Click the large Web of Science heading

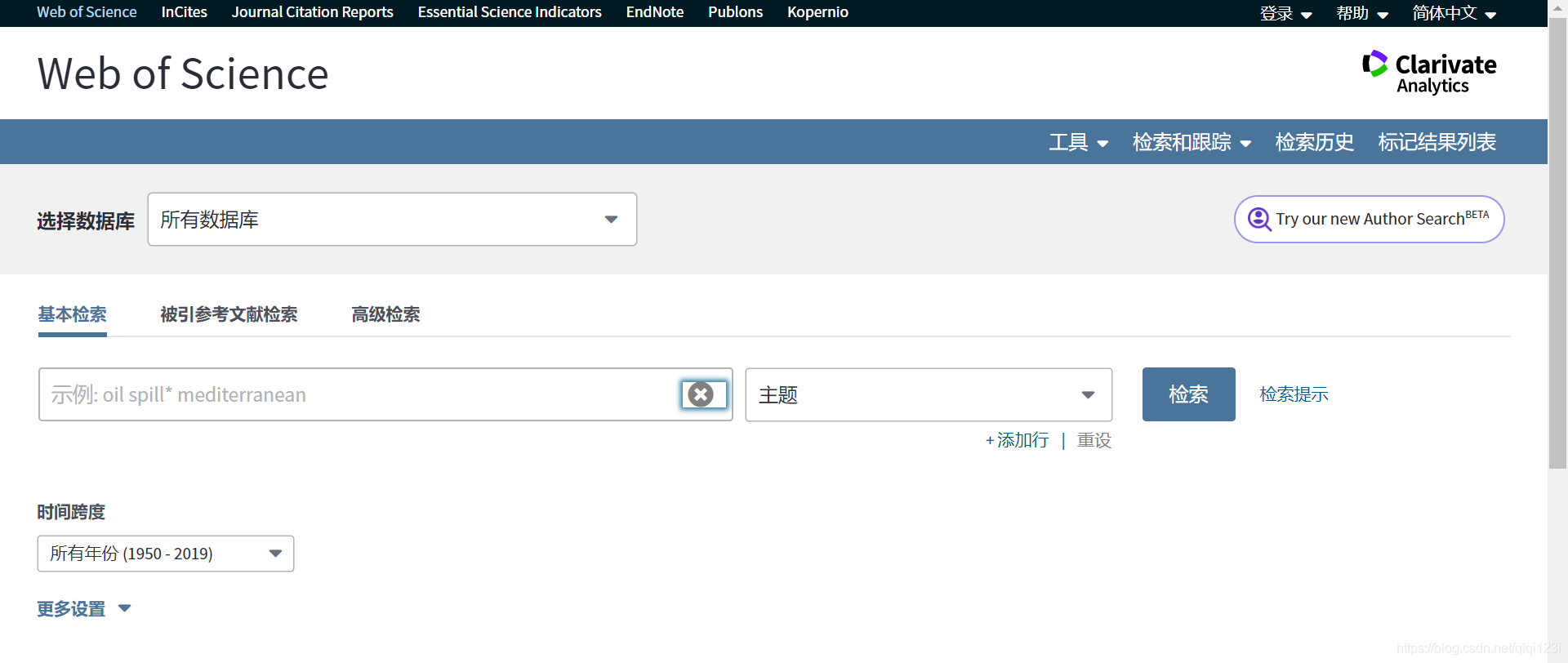coord(183,73)
